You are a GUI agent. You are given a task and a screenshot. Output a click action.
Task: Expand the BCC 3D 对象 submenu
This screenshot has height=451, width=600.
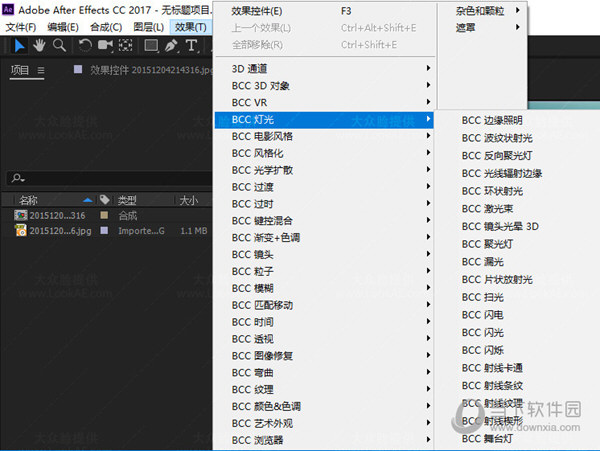coord(324,85)
